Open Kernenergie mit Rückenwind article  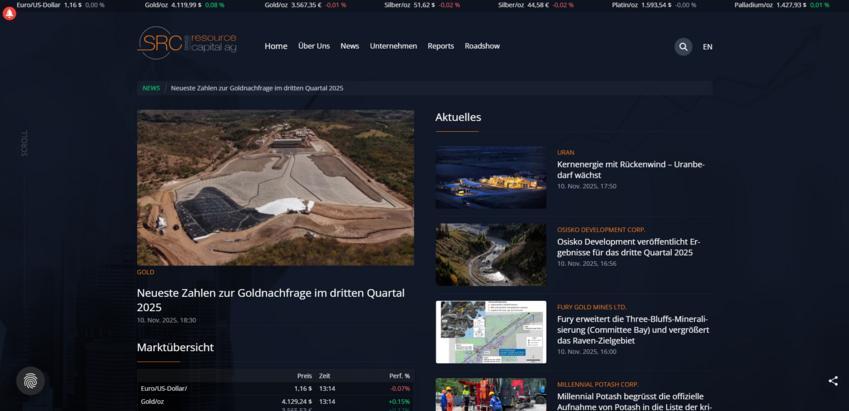pos(631,169)
